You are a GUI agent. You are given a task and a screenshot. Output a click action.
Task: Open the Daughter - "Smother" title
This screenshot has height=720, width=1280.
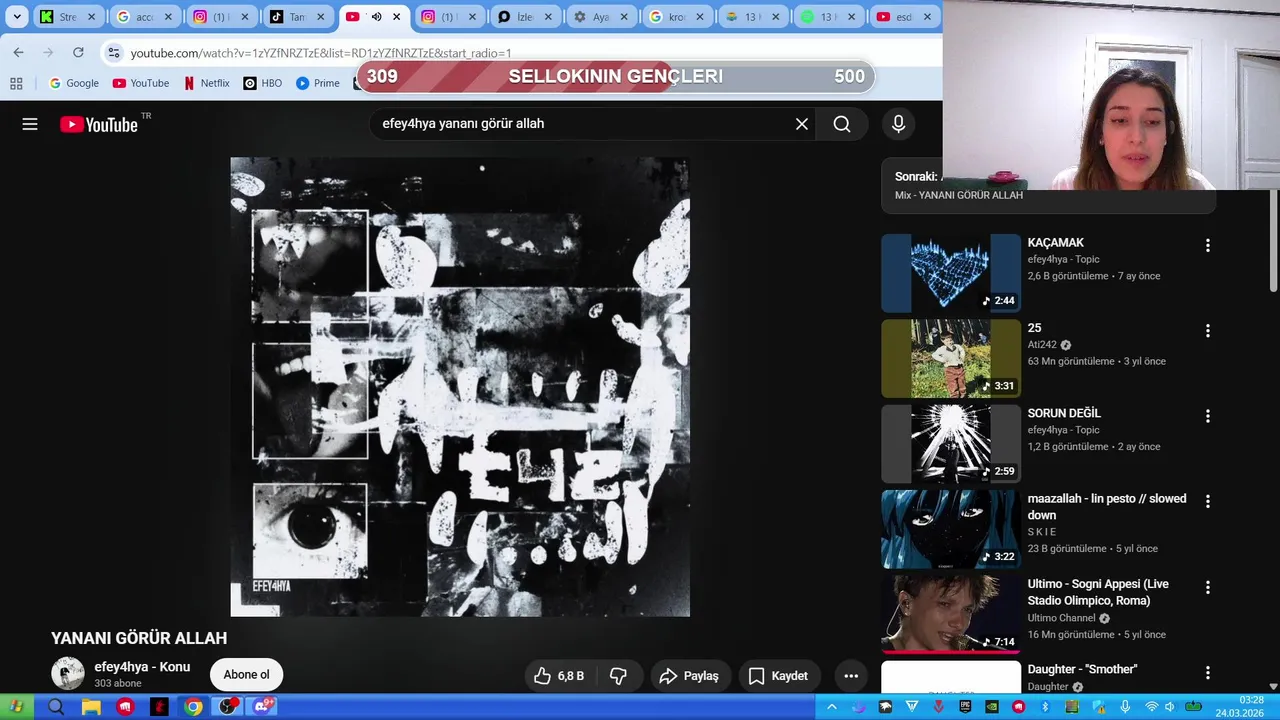tap(1082, 669)
